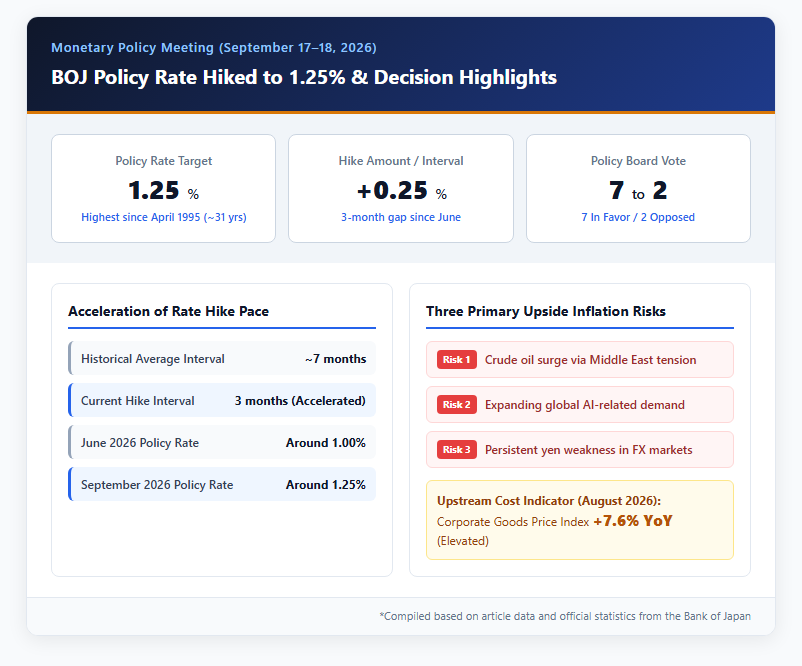The image size is (802, 666).
Task: Click the Upstream Cost Indicator (August 2026) heading
Action: tap(549, 501)
